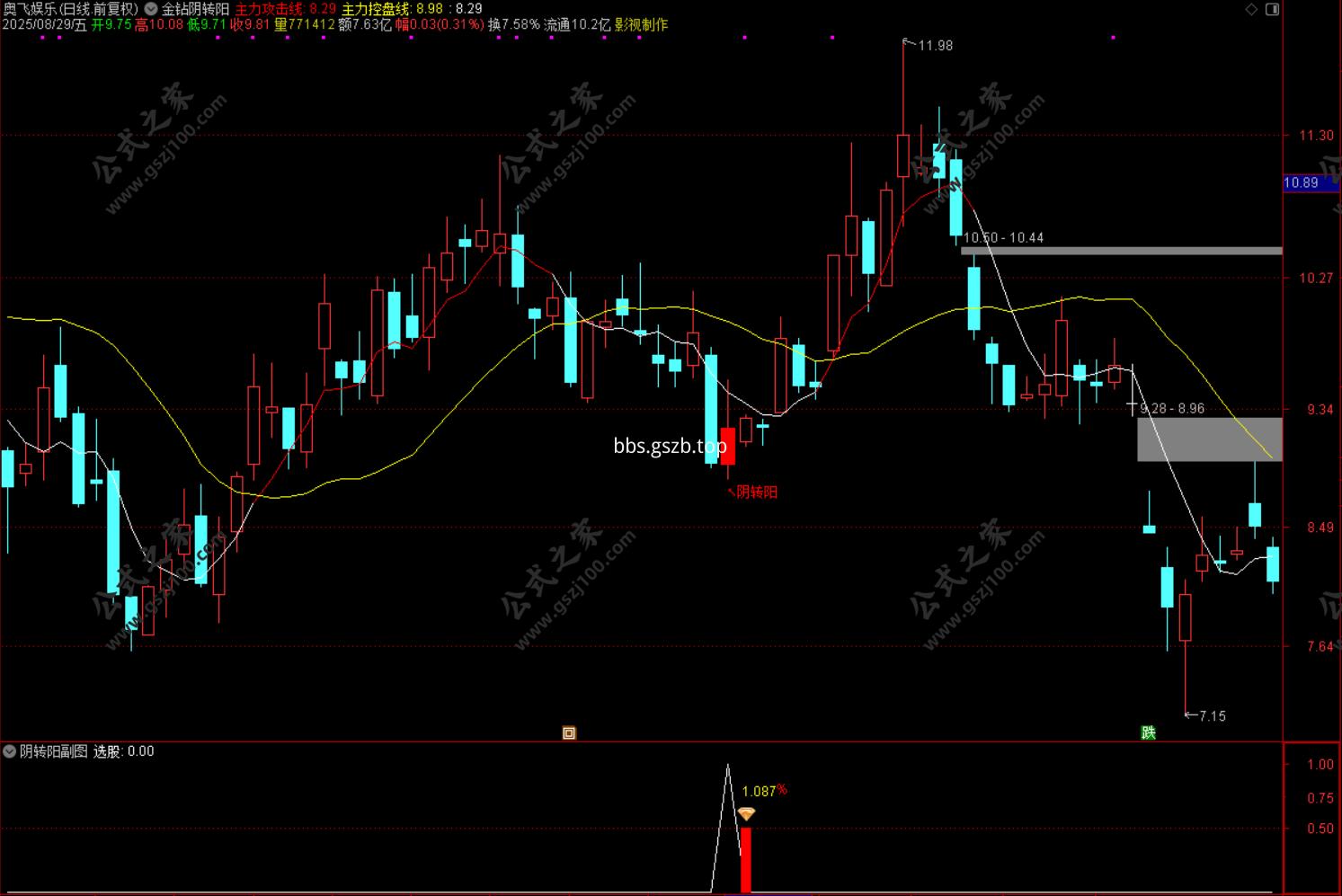The image size is (1342, 896).
Task: Click the 0.75 sub-chart axis label
Action: pos(1320,798)
